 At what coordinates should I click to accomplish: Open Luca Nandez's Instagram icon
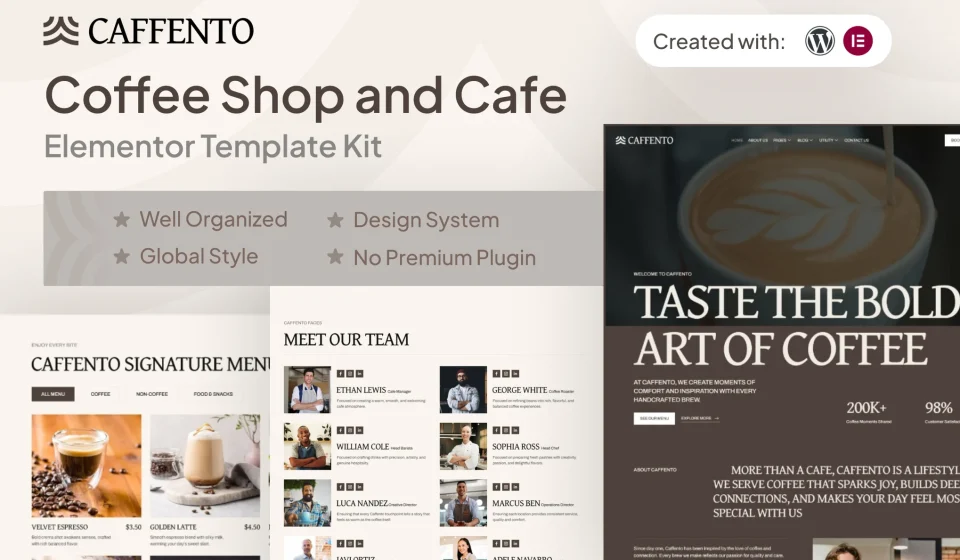point(350,487)
